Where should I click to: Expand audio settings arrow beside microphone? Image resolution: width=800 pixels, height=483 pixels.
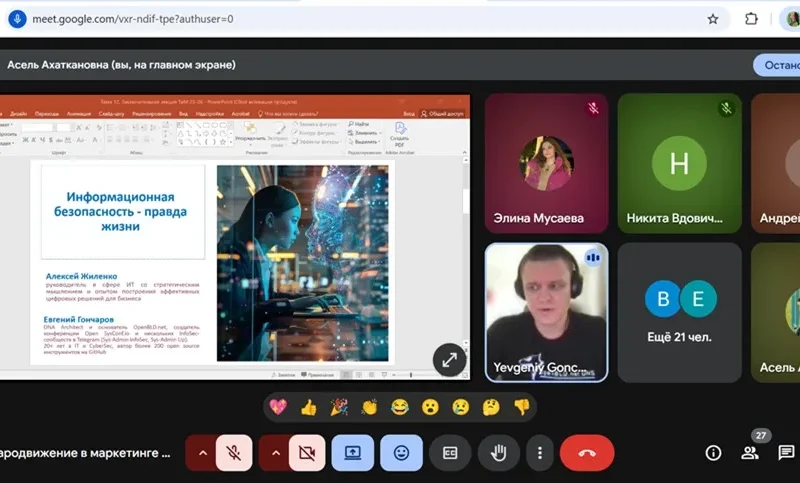pyautogui.click(x=202, y=453)
